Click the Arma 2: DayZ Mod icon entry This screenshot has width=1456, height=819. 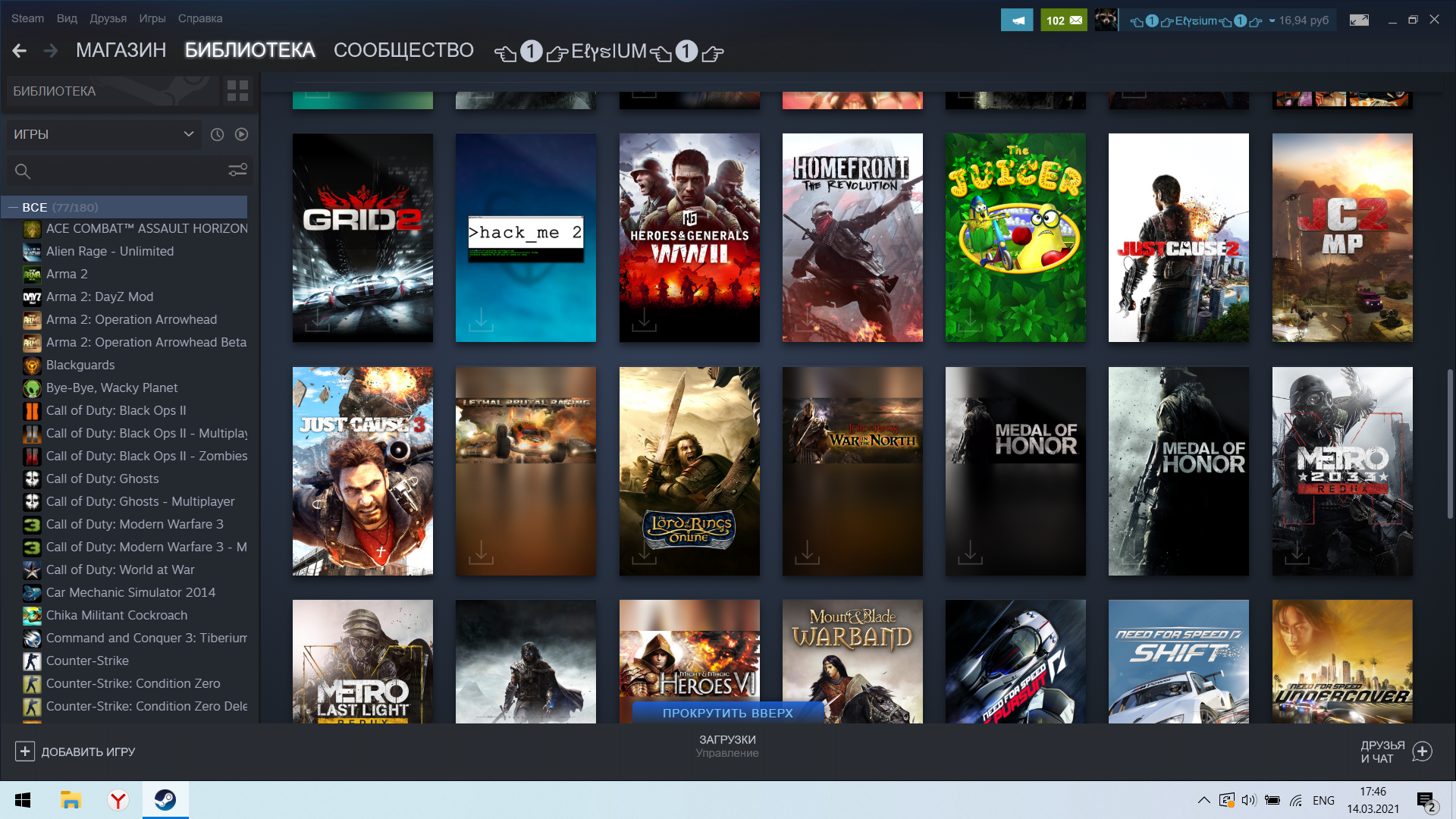click(32, 297)
